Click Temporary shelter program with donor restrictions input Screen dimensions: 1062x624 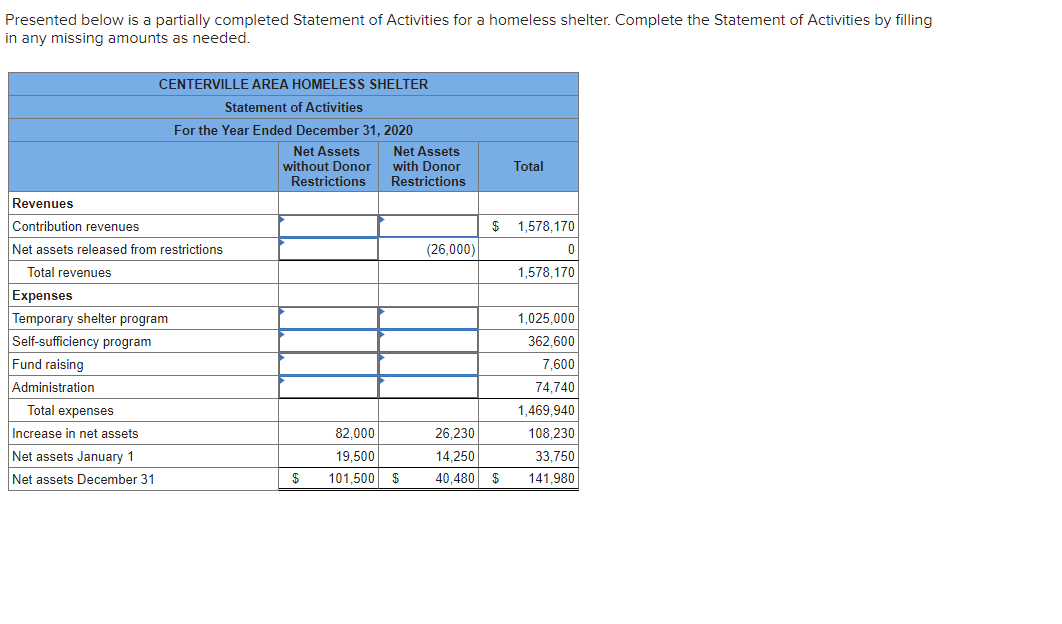[429, 318]
